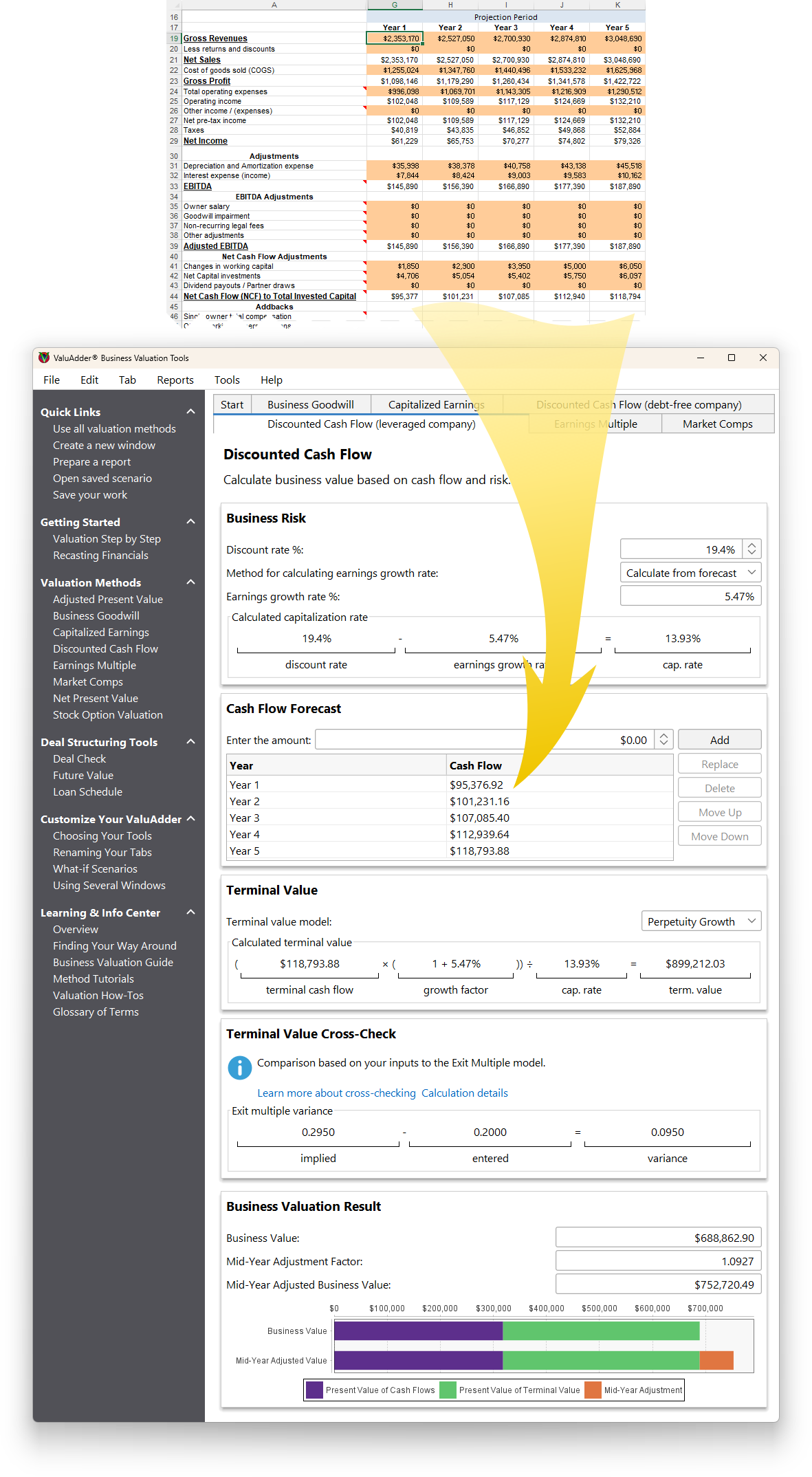
Task: Switch to the Capitalized Earnings tab
Action: pyautogui.click(x=437, y=404)
